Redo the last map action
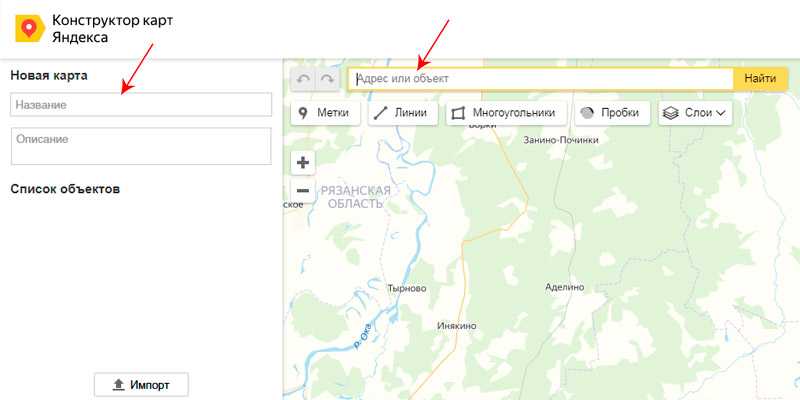 click(x=327, y=79)
